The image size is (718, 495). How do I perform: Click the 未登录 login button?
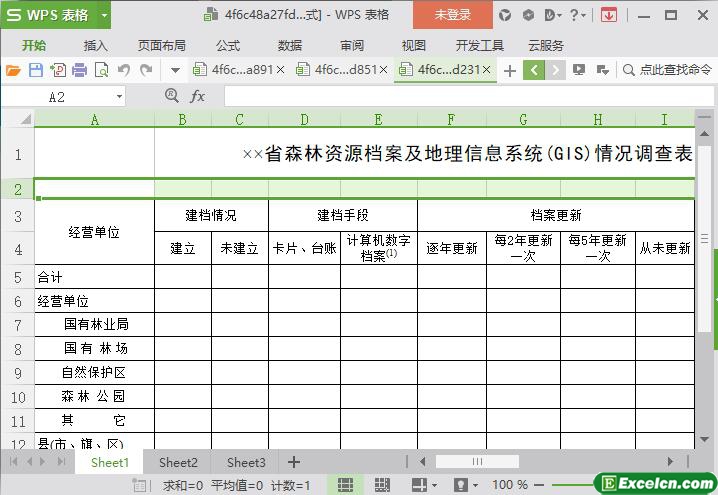coord(452,15)
